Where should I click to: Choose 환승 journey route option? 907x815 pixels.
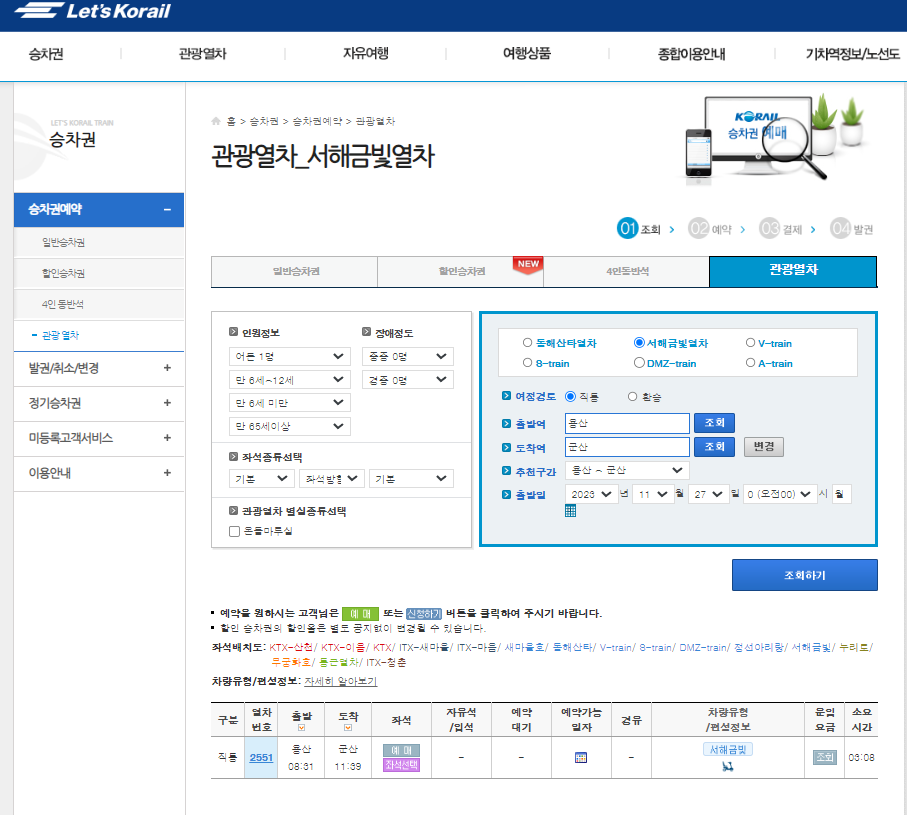point(632,396)
